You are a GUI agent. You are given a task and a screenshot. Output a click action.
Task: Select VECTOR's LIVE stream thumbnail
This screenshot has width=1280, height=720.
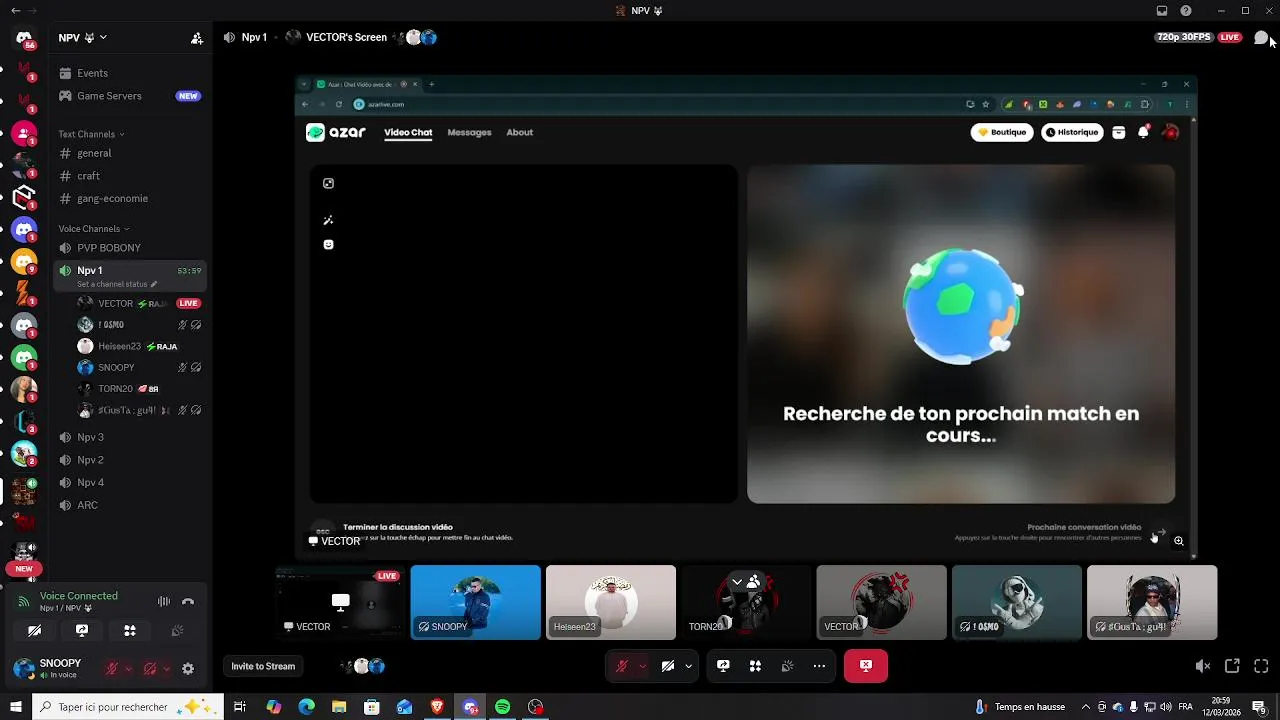340,602
